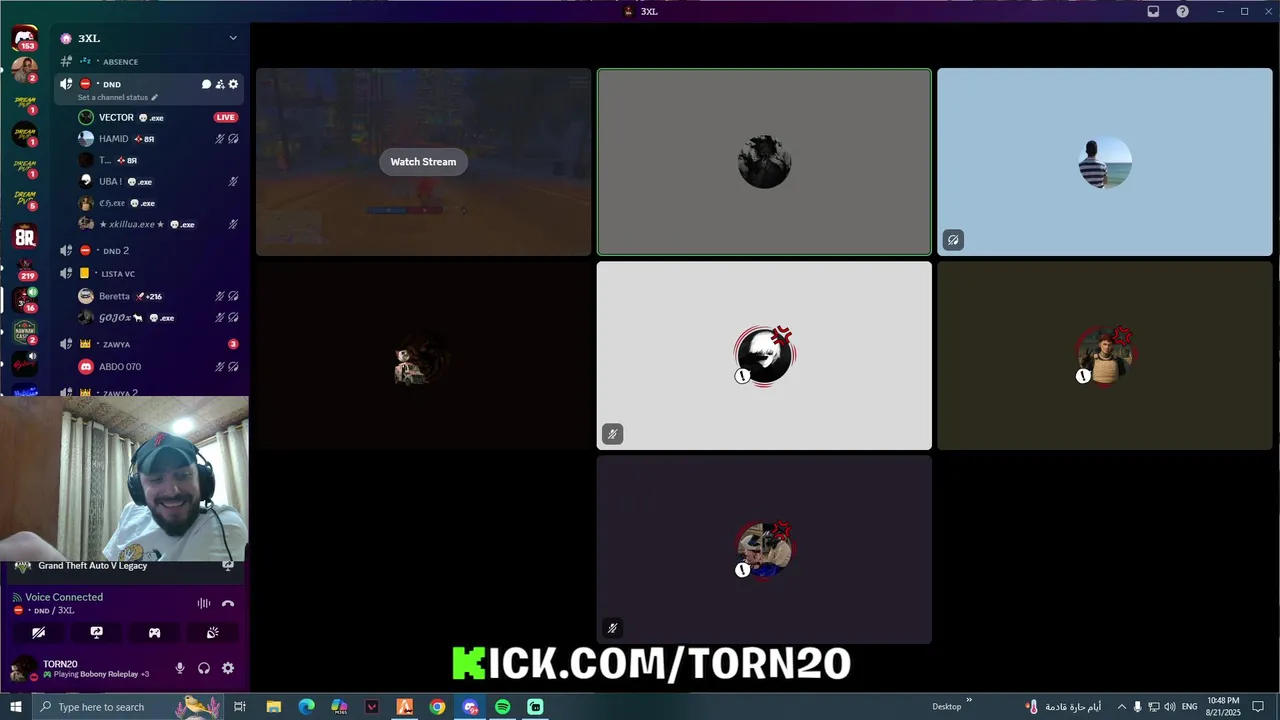
Task: Select the olive-colored participant tile
Action: pyautogui.click(x=1105, y=356)
